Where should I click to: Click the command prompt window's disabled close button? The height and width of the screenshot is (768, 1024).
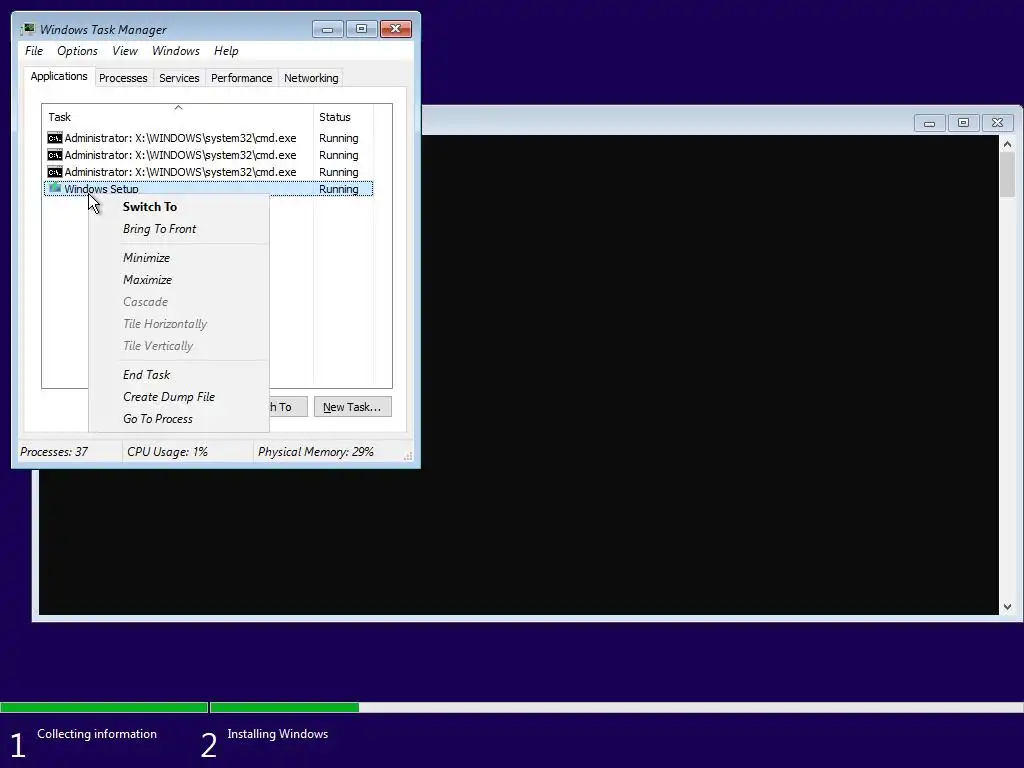tap(997, 123)
